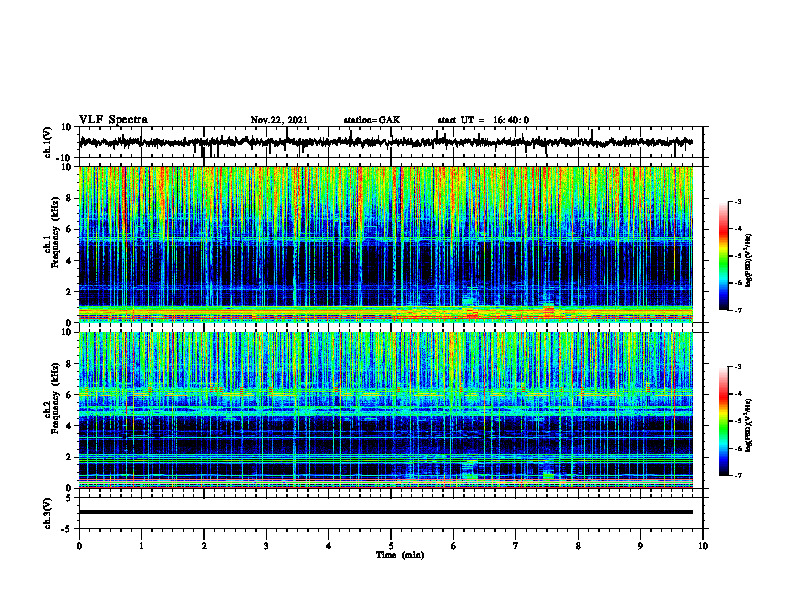This screenshot has width=792, height=612.
Task: Click time-axis tick label "6"
Action: pos(454,546)
